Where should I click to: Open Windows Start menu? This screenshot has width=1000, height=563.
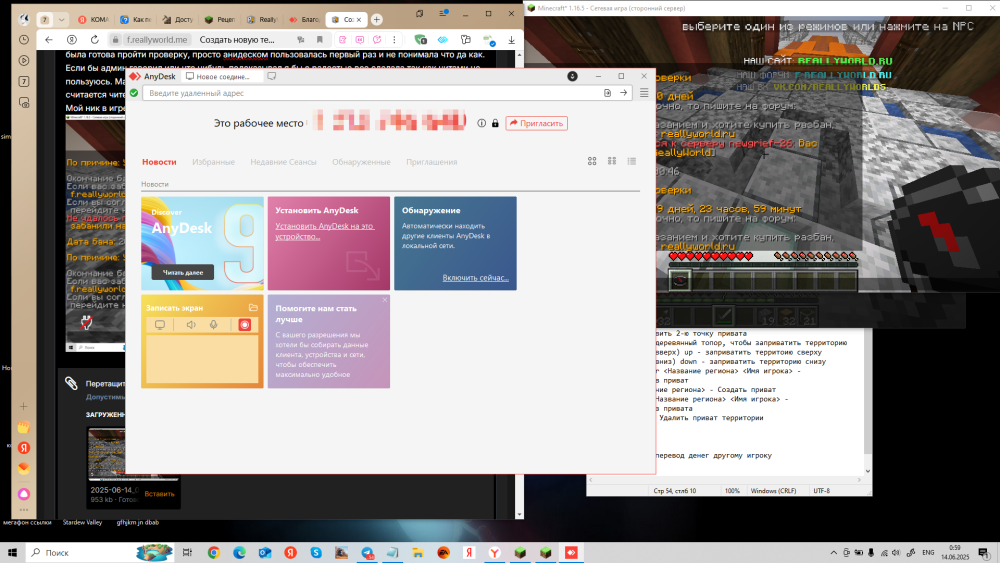[x=11, y=552]
